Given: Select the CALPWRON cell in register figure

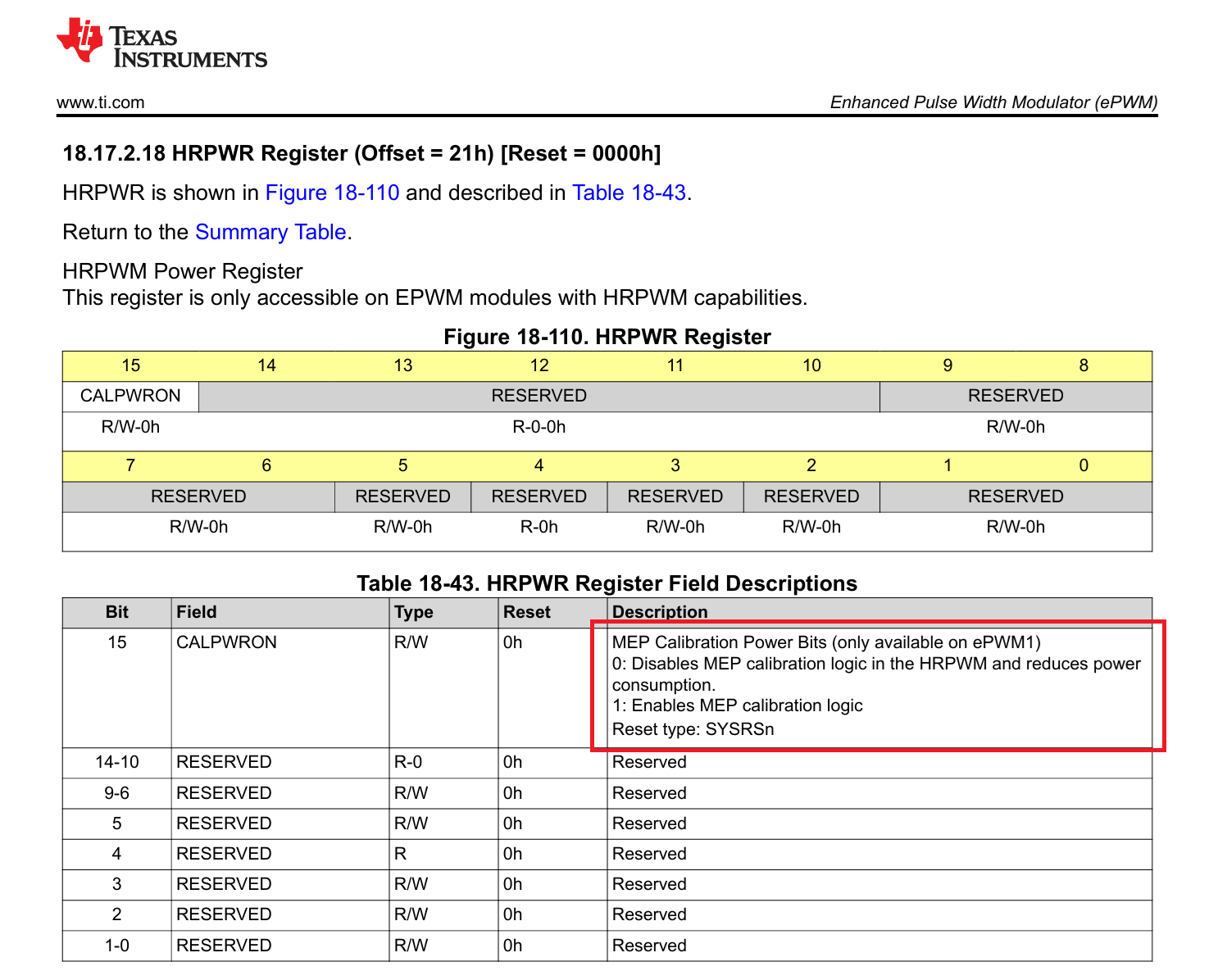Looking at the screenshot, I should (130, 396).
